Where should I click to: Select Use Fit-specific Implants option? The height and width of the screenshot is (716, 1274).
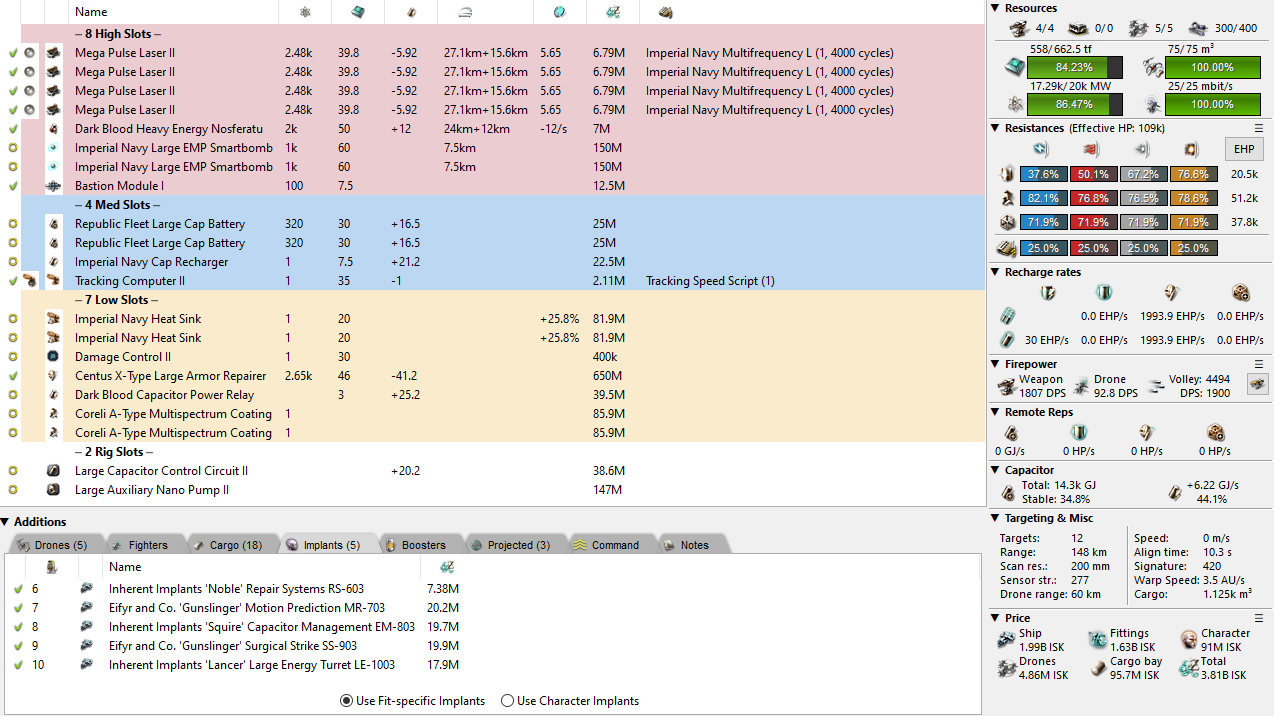pyautogui.click(x=347, y=701)
